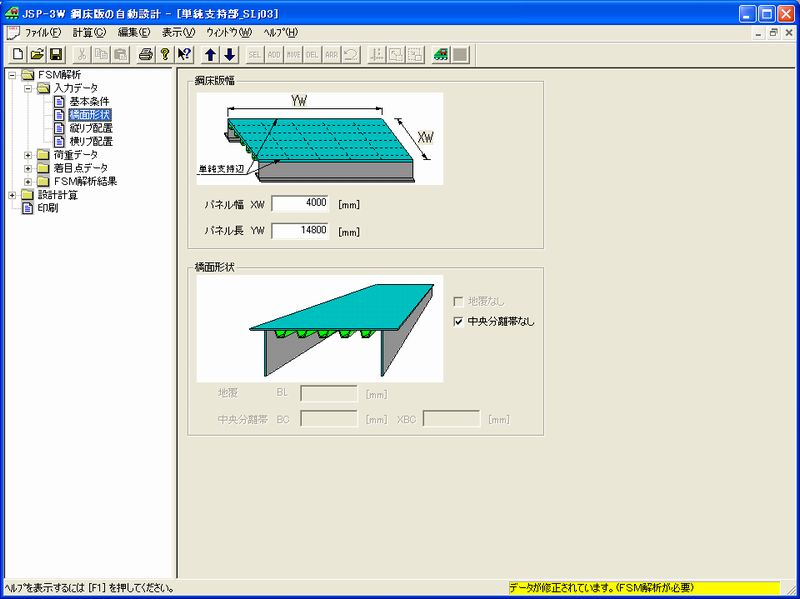Toggle the 中央分離帯なし checkbox
This screenshot has height=599, width=800.
[x=459, y=322]
